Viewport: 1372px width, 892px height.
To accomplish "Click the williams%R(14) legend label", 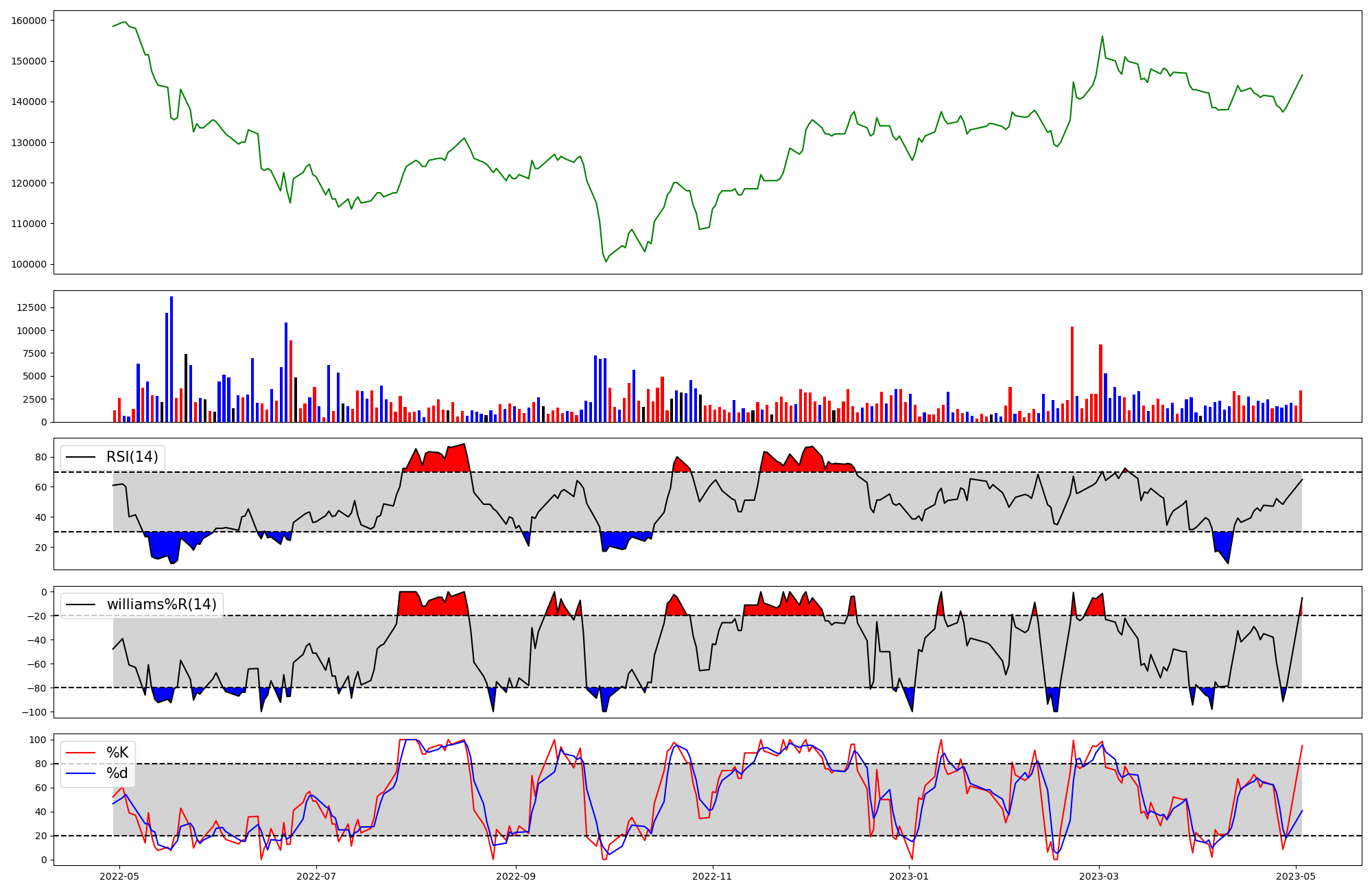I will click(161, 605).
